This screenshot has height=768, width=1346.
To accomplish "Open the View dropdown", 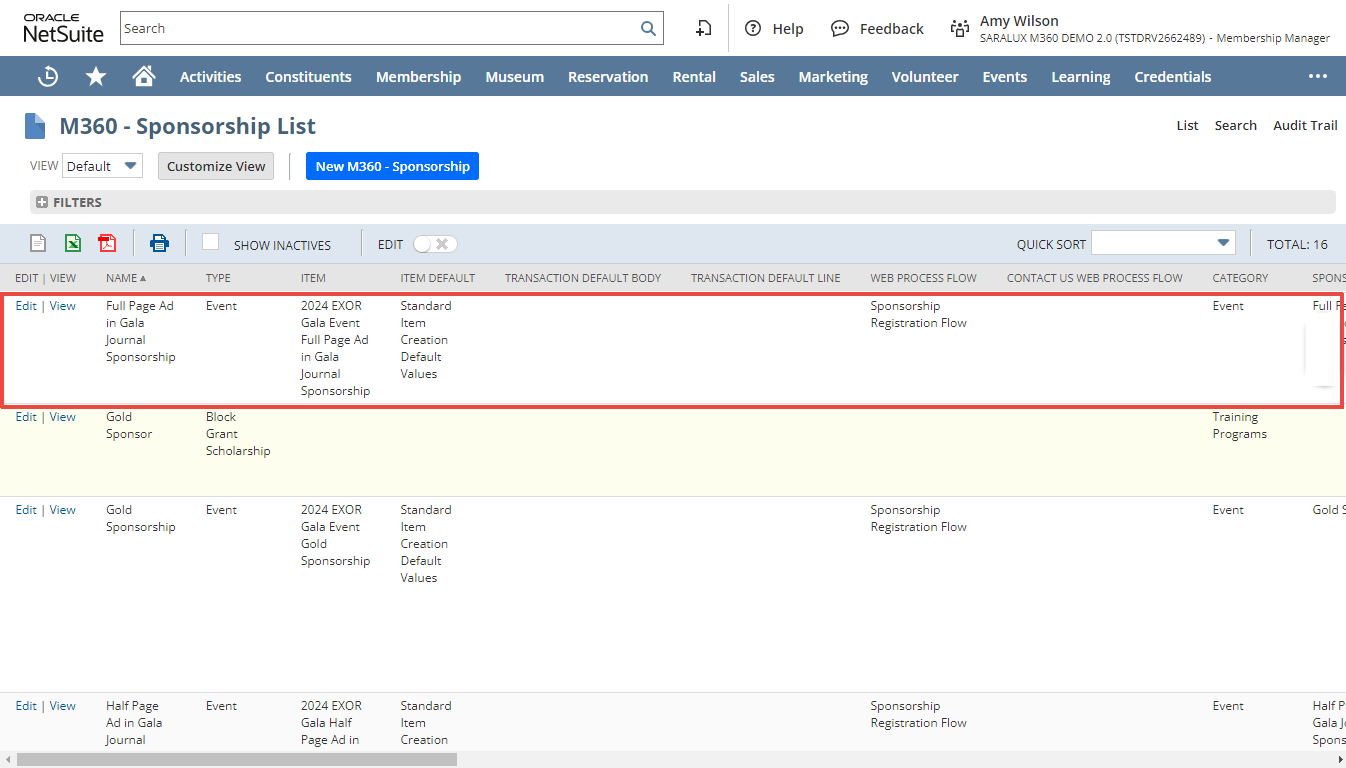I will pyautogui.click(x=102, y=166).
